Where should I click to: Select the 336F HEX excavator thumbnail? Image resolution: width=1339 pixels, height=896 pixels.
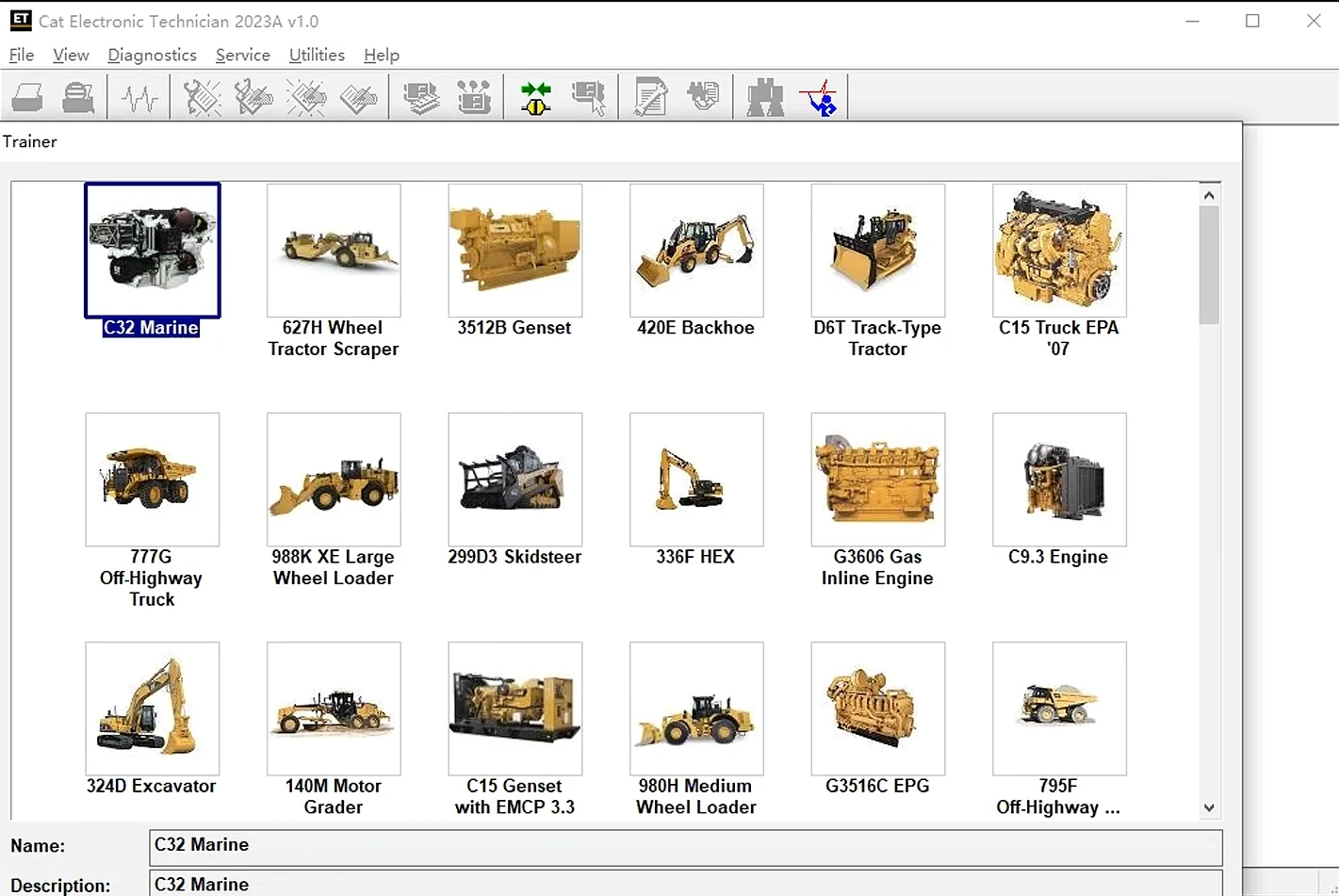click(x=696, y=480)
